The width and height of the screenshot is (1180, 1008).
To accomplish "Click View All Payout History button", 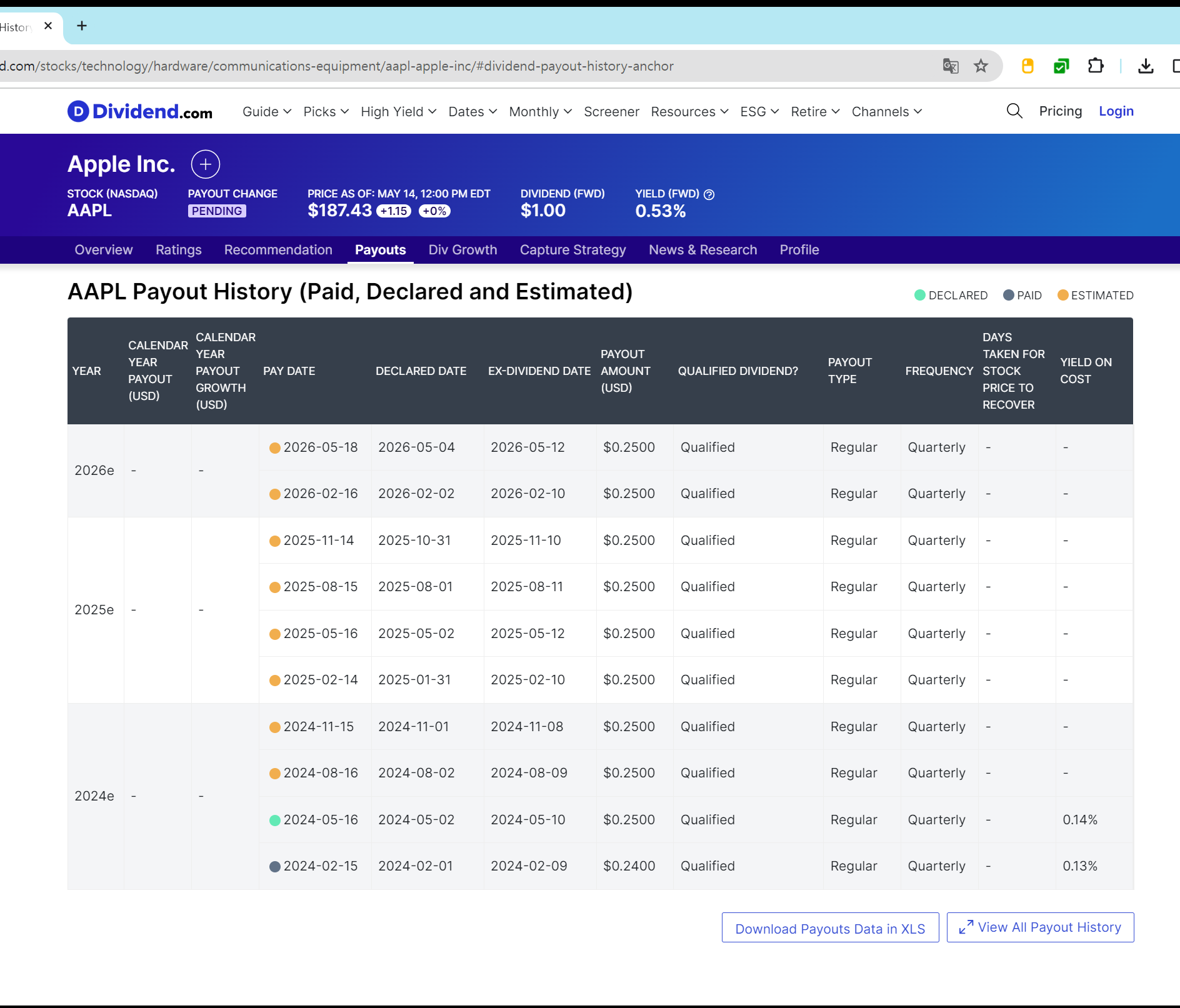I will click(x=1041, y=927).
